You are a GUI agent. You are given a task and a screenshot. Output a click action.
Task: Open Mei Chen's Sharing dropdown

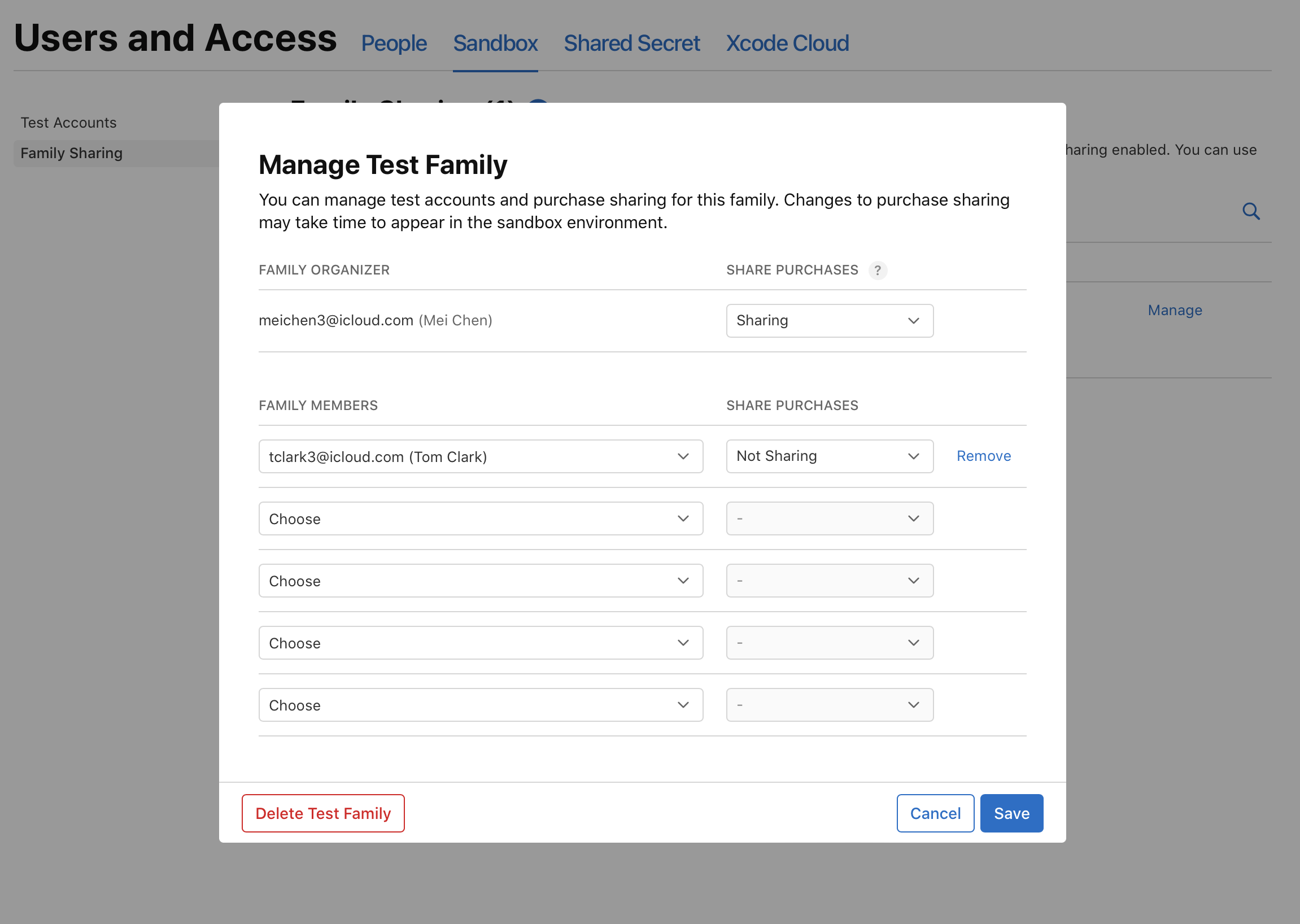point(829,320)
